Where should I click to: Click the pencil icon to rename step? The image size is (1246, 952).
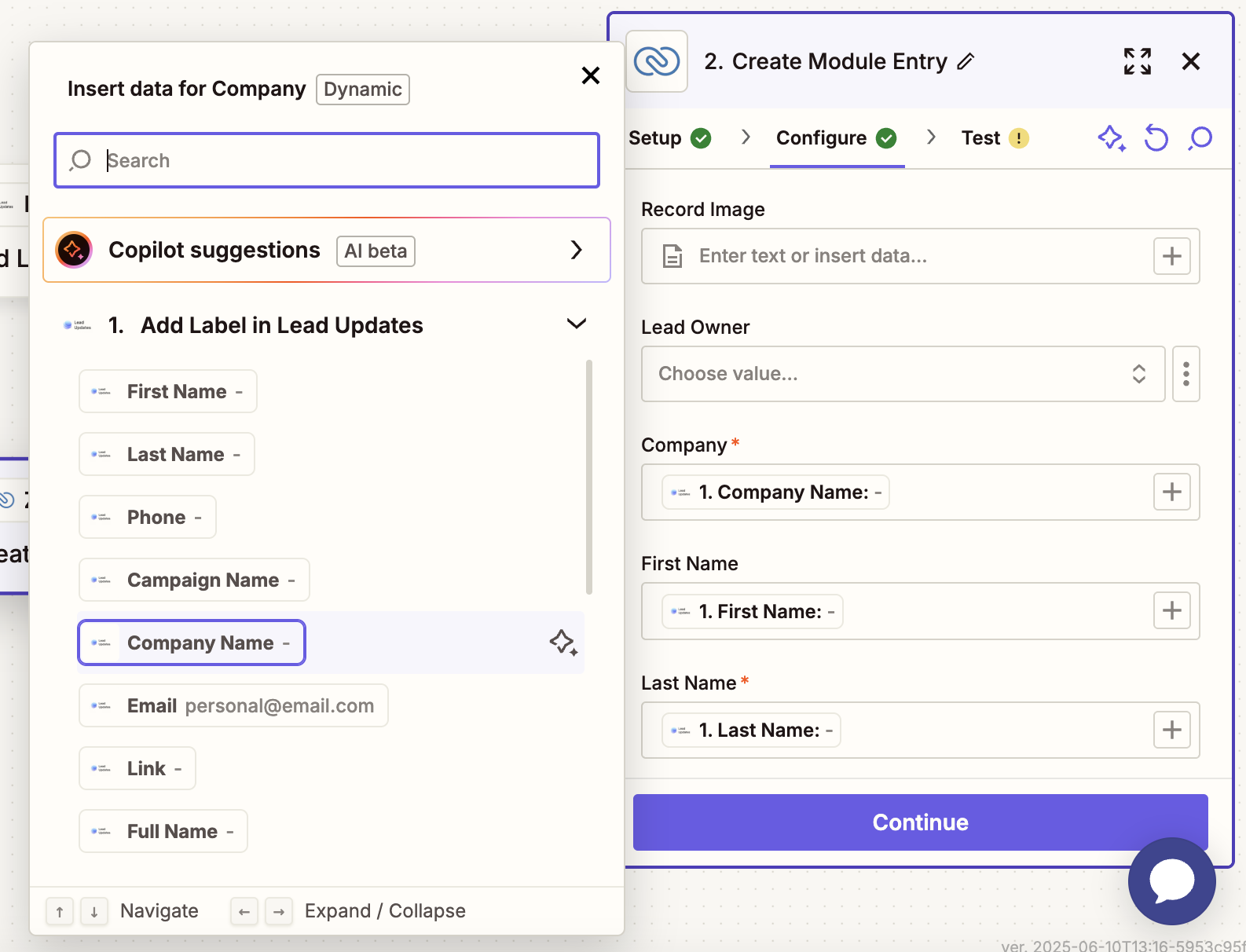966,61
